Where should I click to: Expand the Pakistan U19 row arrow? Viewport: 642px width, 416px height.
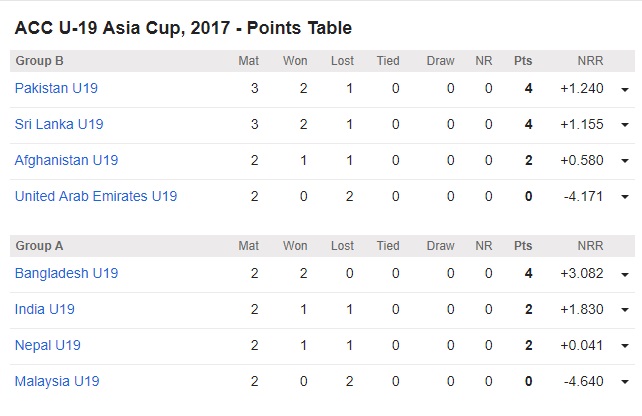625,89
